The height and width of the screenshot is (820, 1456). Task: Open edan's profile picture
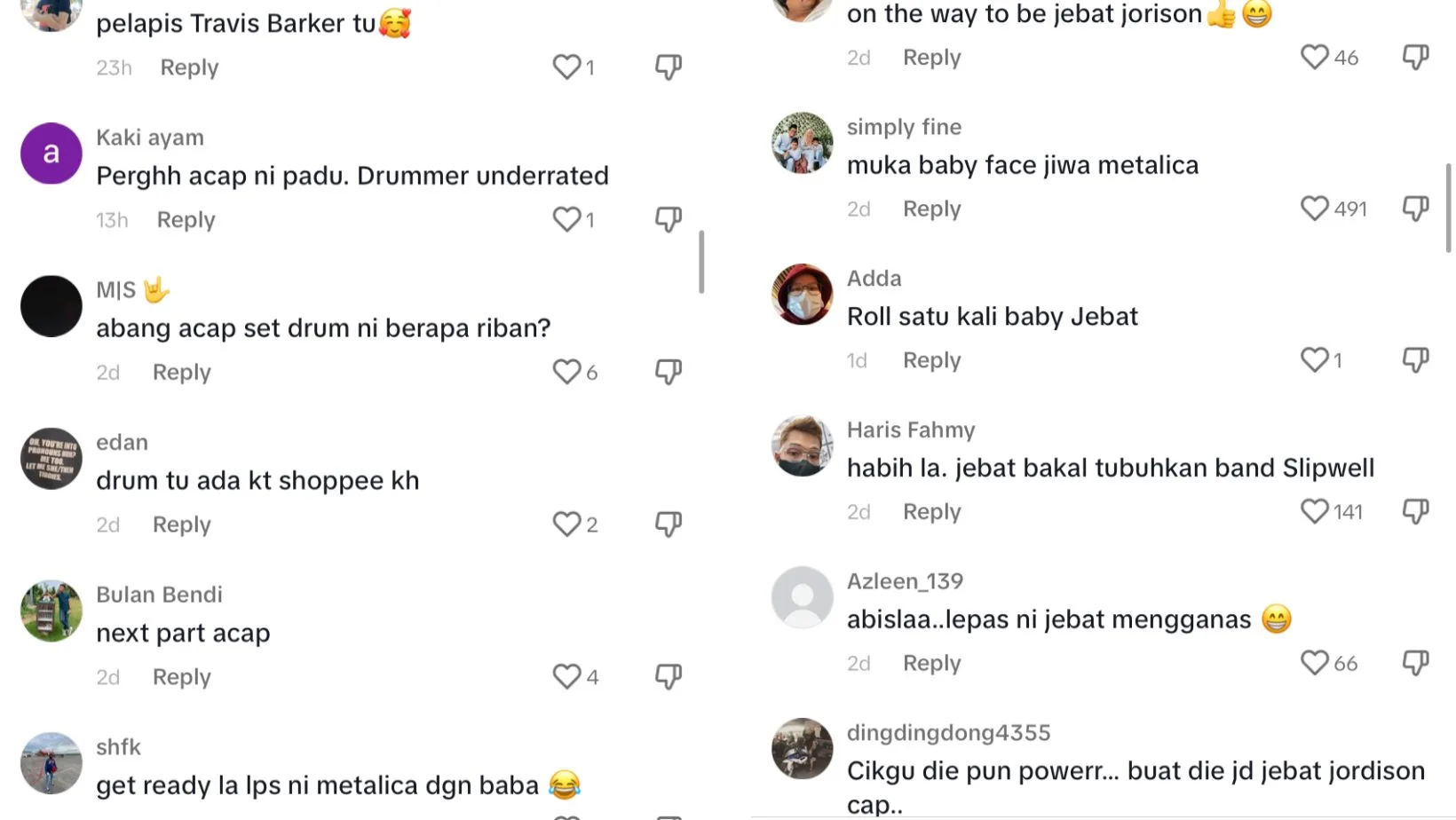coord(51,459)
